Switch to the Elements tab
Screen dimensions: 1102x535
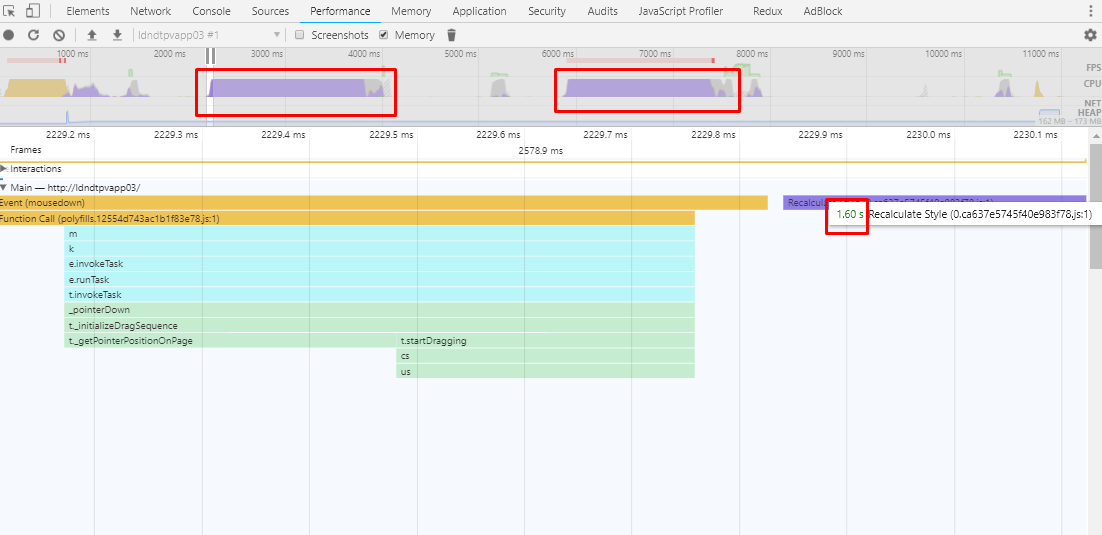click(88, 11)
